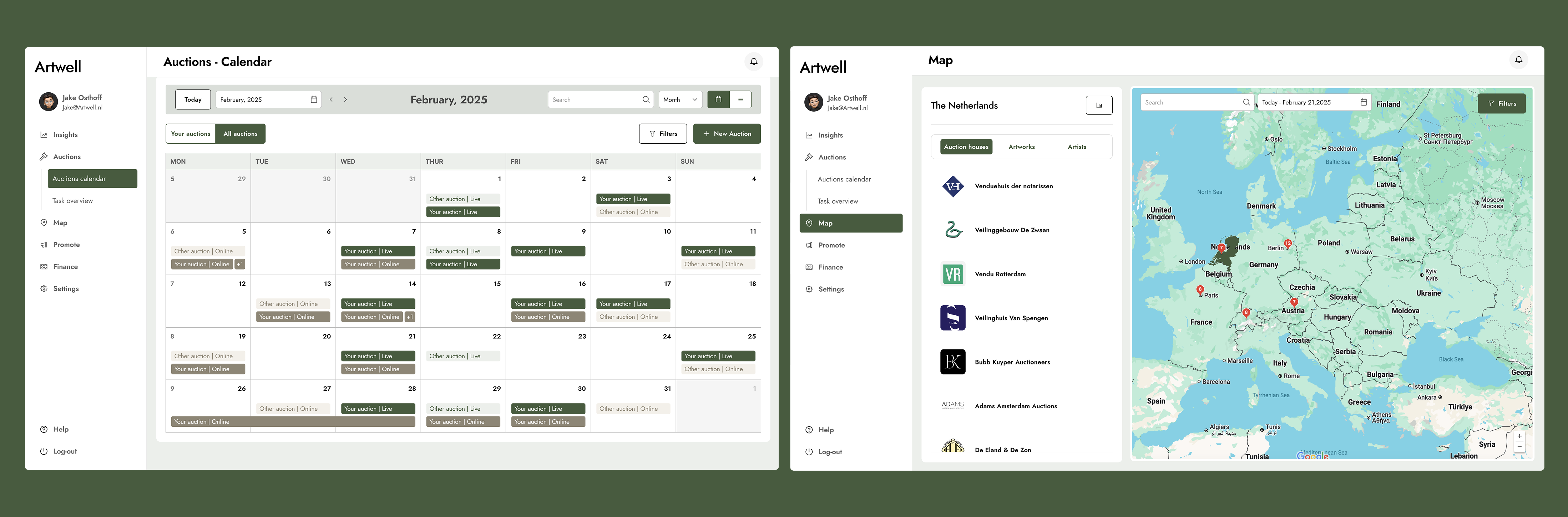Zoom in using the map plus control
Viewport: 1568px width, 517px height.
pos(1520,435)
